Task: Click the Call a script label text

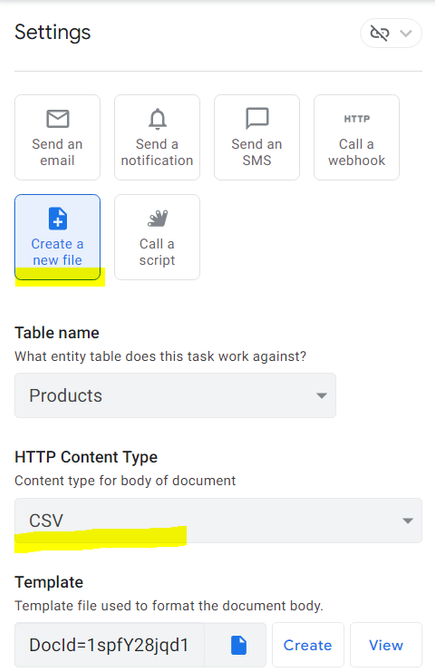Action: (x=157, y=252)
